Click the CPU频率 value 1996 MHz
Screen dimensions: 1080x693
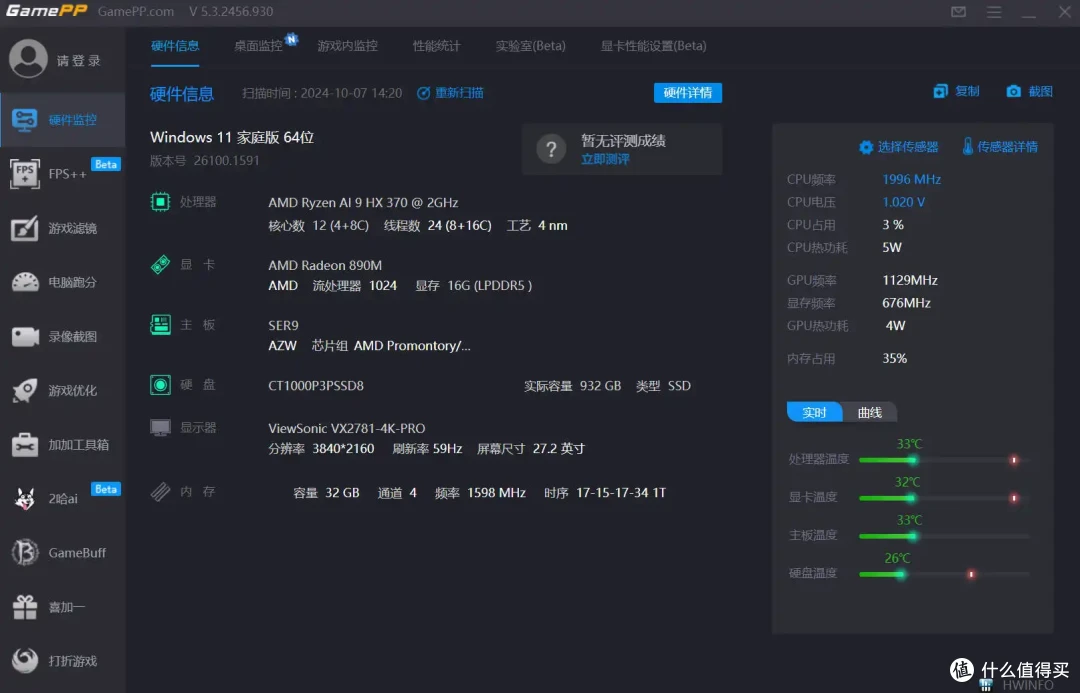click(x=911, y=179)
